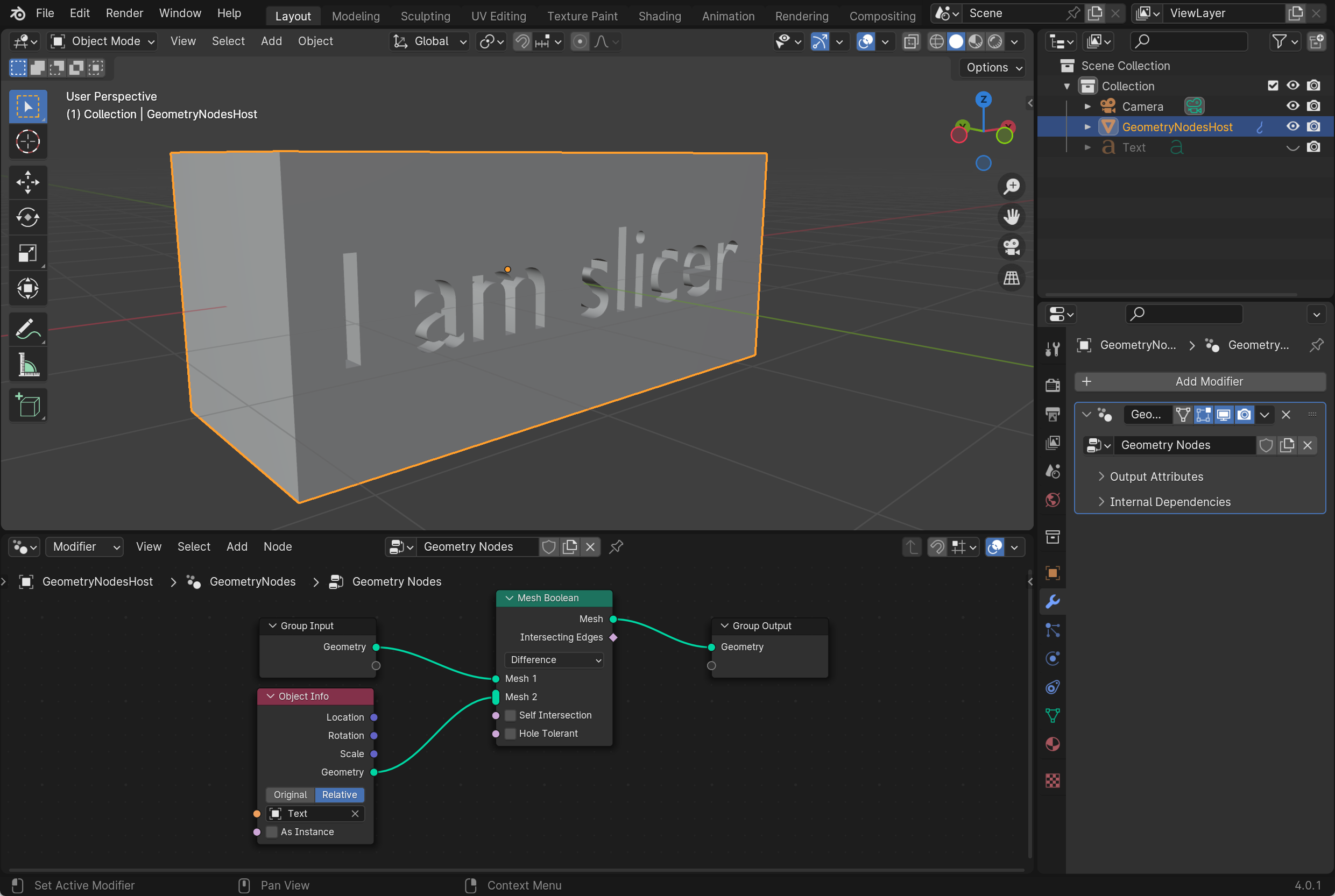Select the Measure tool
The height and width of the screenshot is (896, 1335).
pos(27,365)
